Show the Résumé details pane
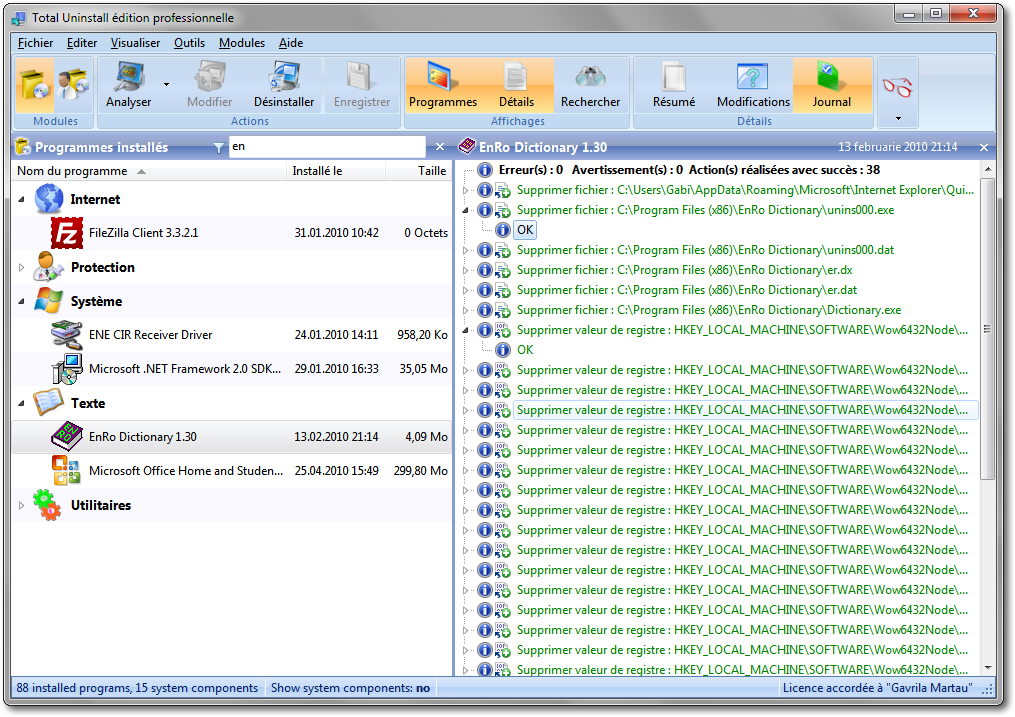The height and width of the screenshot is (717, 1015). pyautogui.click(x=674, y=85)
